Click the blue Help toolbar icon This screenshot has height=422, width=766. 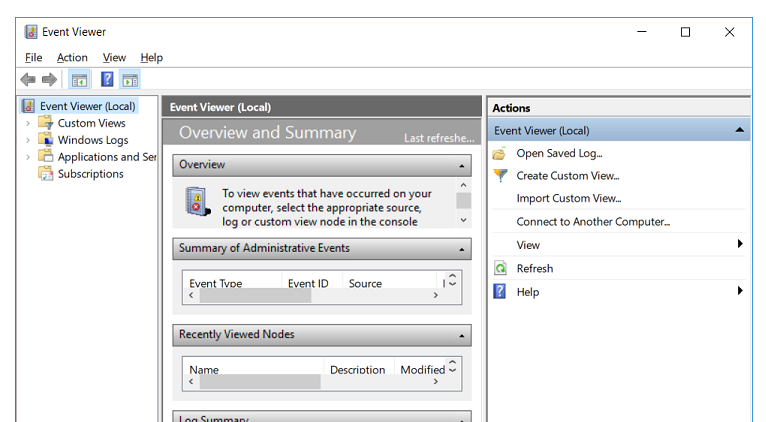[107, 80]
